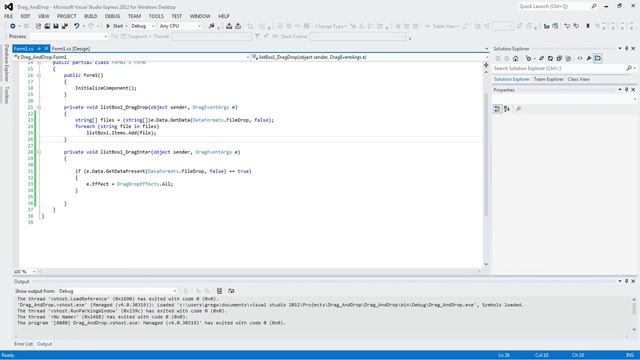The width and height of the screenshot is (640, 360).
Task: Select the Solution Explorer tab
Action: coord(511,79)
